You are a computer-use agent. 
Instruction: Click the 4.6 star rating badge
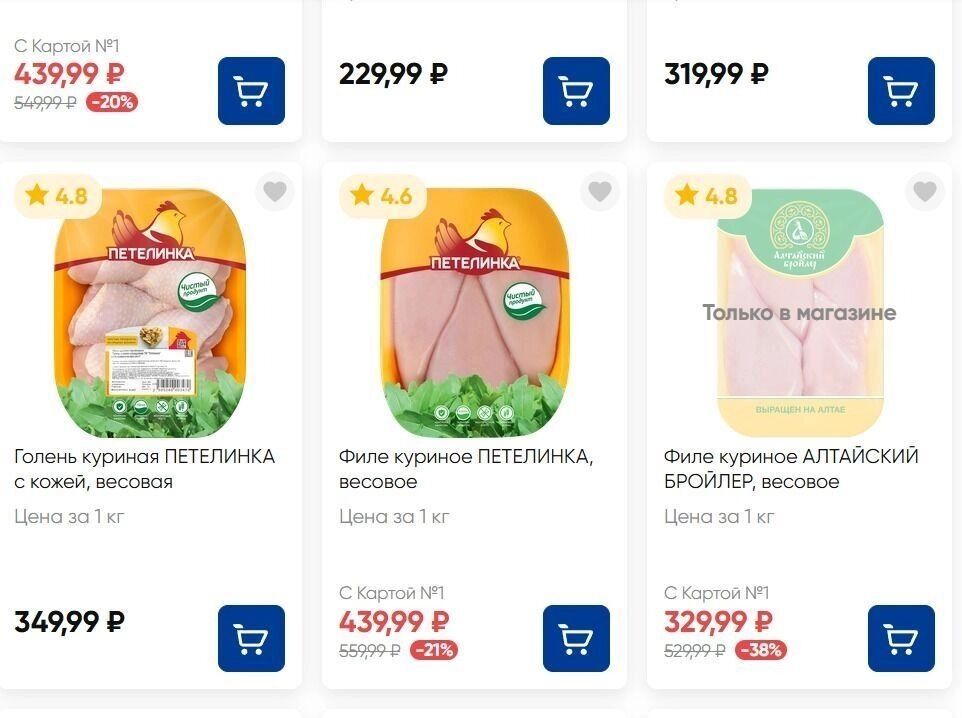382,196
